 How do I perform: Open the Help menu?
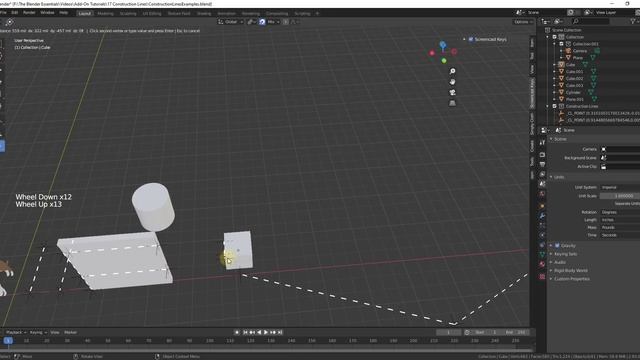tap(64, 13)
